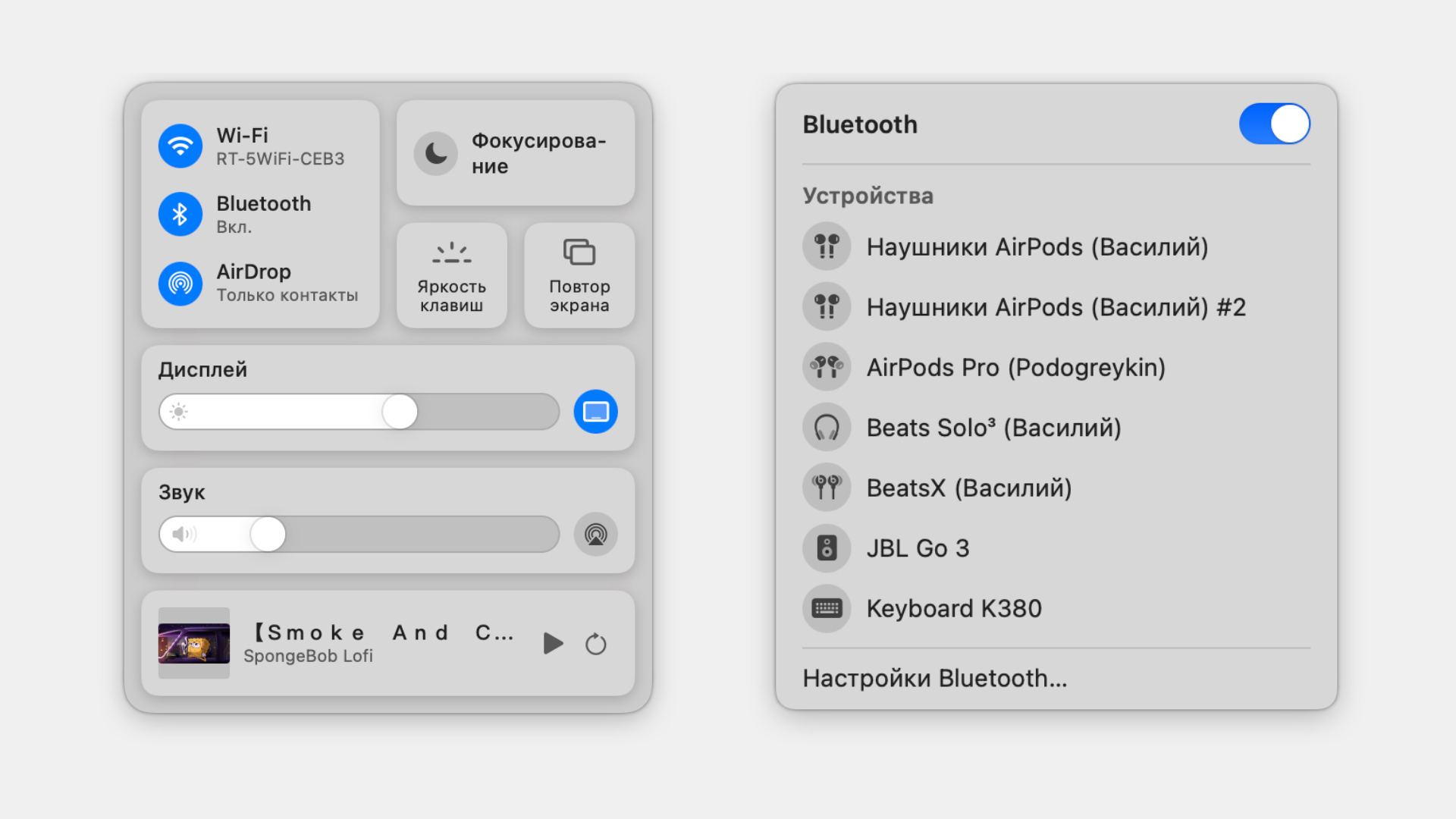The width and height of the screenshot is (1456, 819).
Task: Click the Wi-Fi icon in Control Center
Action: 180,146
